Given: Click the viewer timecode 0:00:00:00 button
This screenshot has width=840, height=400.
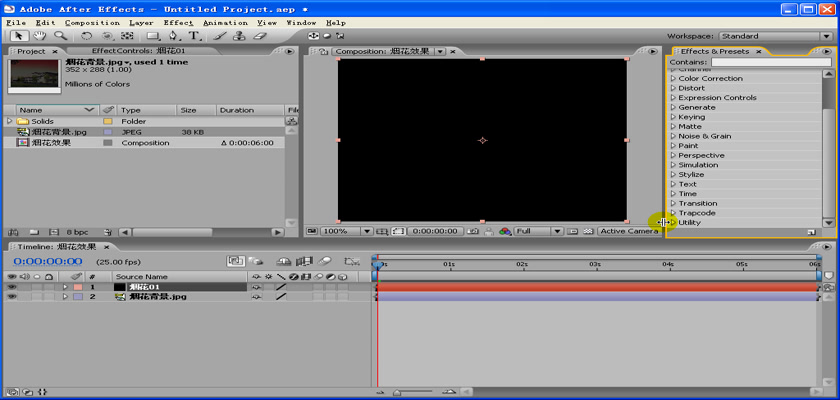Looking at the screenshot, I should point(434,231).
